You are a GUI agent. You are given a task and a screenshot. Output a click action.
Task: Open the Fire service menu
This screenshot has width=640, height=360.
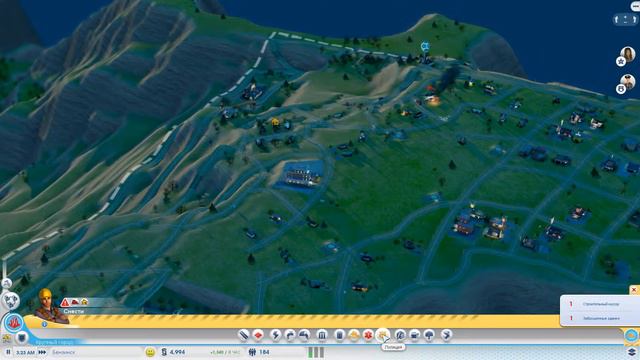(354, 336)
